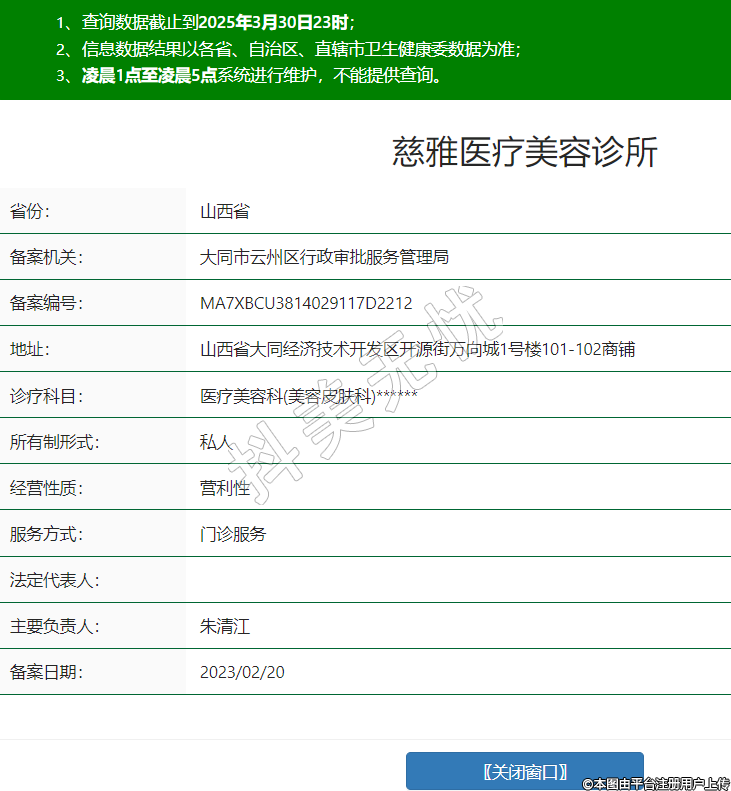This screenshot has width=731, height=791.
Task: Click the 私人 ownership value
Action: coord(216,442)
